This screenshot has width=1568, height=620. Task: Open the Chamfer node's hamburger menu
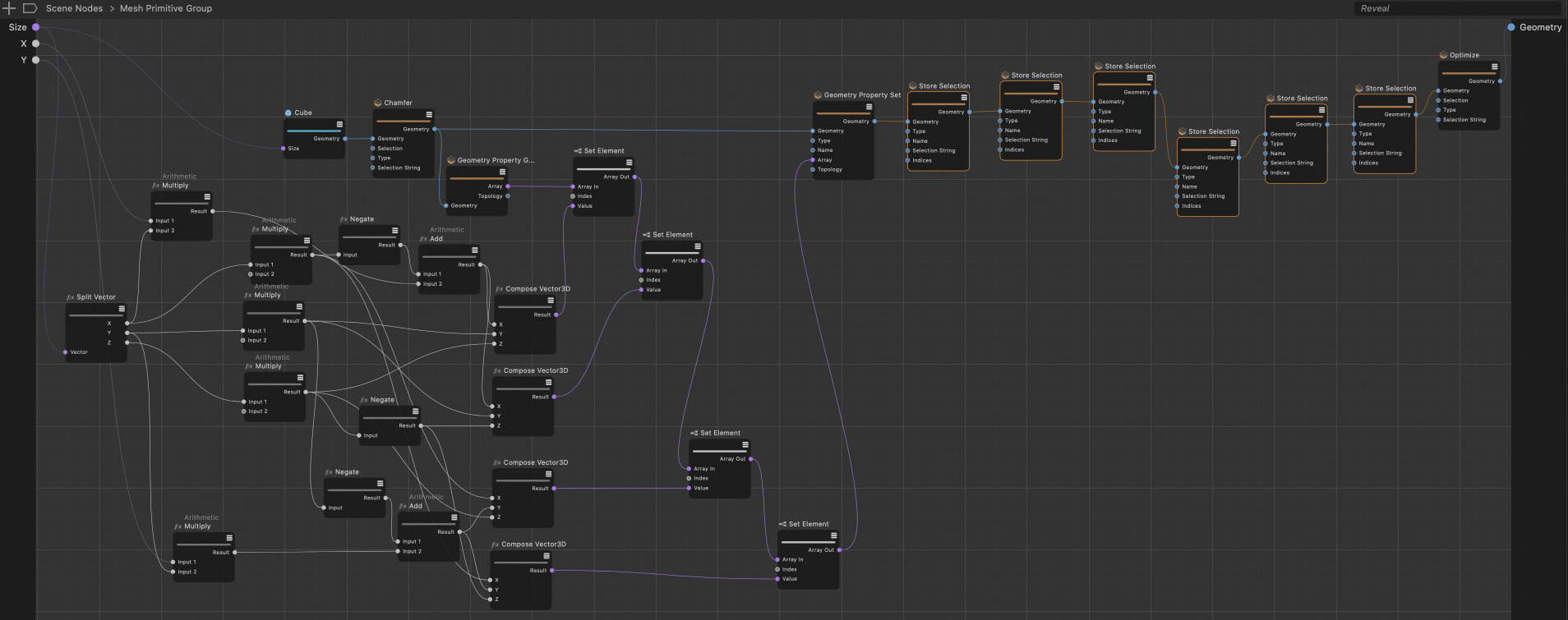point(429,115)
